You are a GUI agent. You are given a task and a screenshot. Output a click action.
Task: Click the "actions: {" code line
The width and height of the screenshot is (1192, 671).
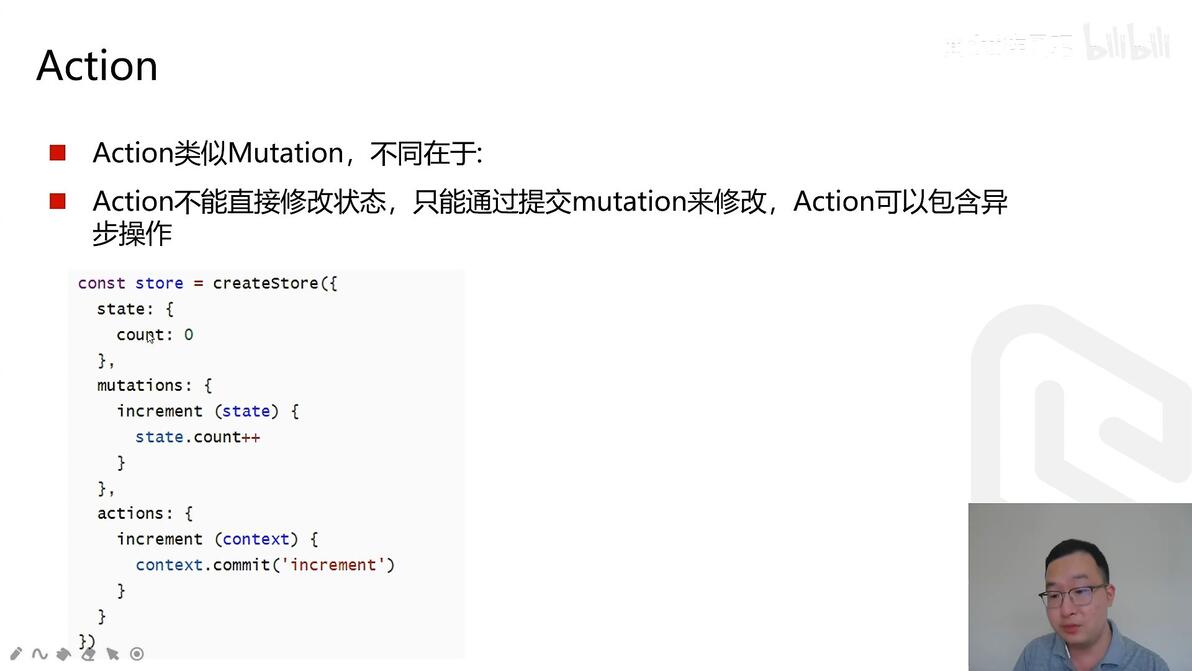pyautogui.click(x=145, y=513)
